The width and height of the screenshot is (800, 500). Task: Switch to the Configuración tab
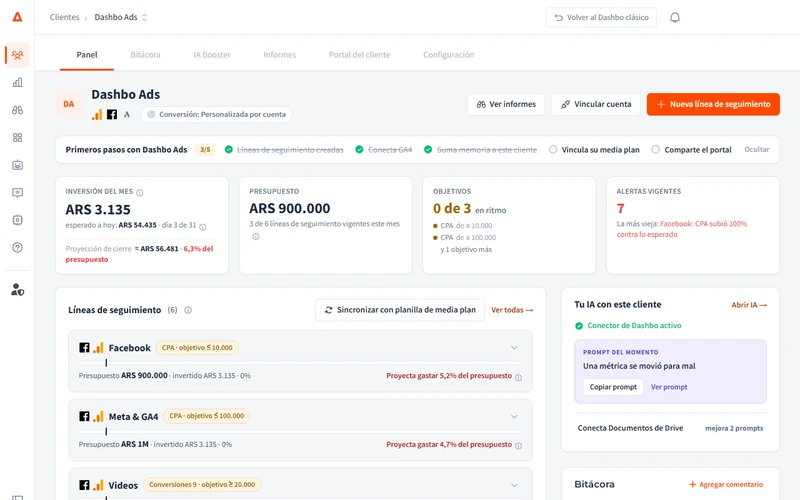(x=448, y=55)
